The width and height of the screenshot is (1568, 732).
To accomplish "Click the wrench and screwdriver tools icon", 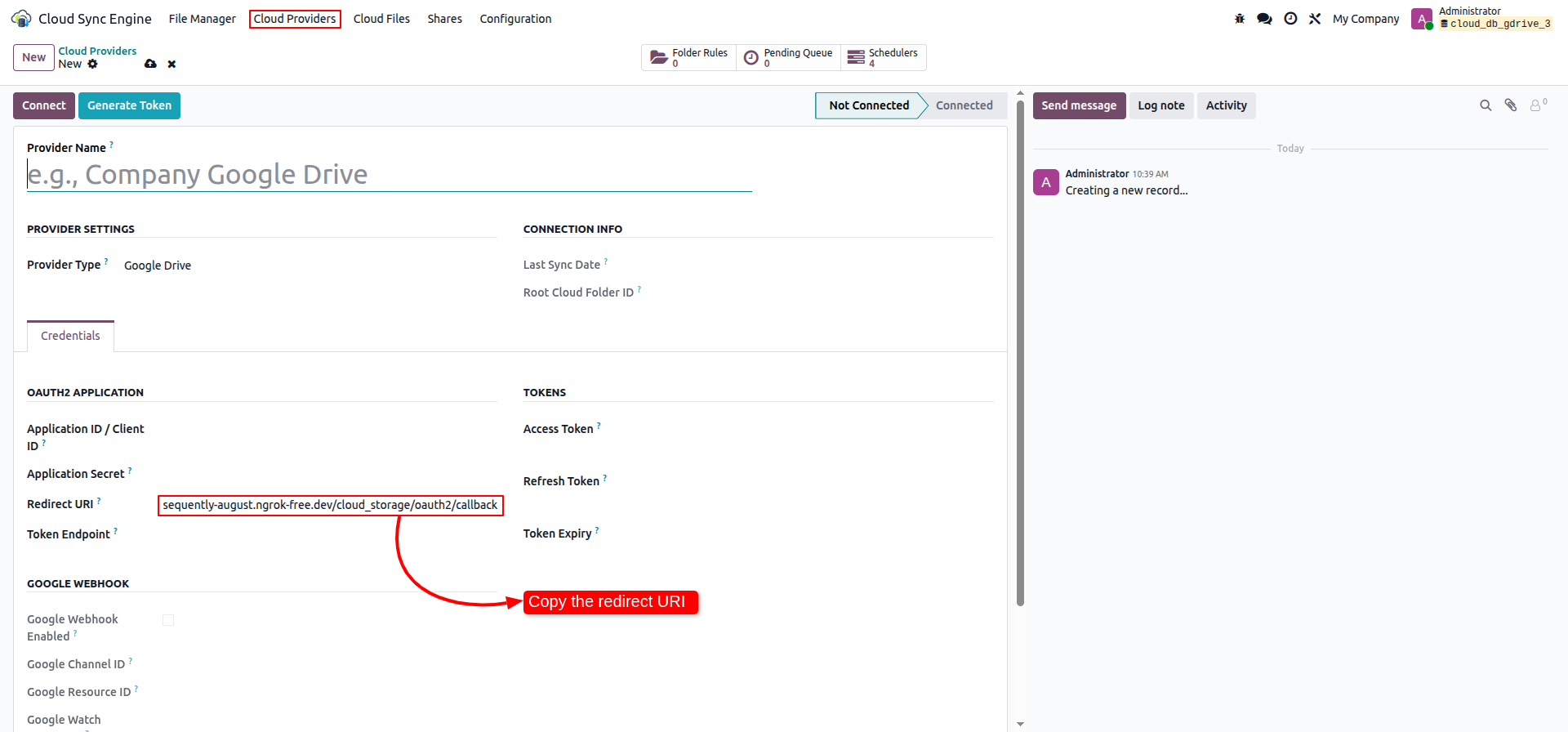I will pyautogui.click(x=1315, y=19).
